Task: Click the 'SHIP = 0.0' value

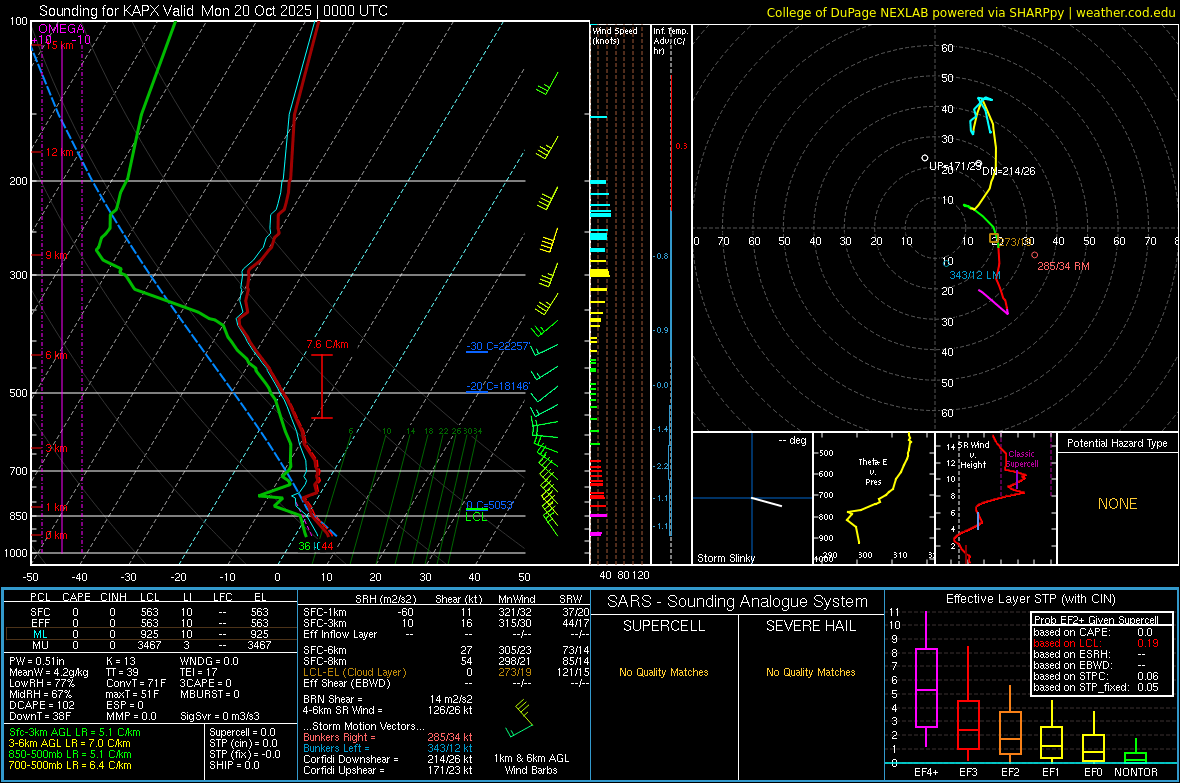Action: [x=234, y=765]
